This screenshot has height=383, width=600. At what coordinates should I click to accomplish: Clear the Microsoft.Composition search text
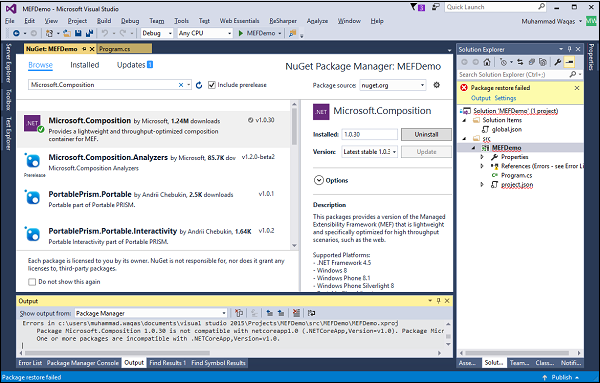[181, 85]
